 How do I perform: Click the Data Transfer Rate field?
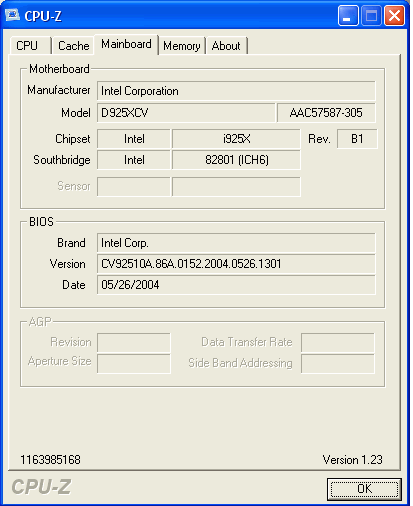[338, 342]
